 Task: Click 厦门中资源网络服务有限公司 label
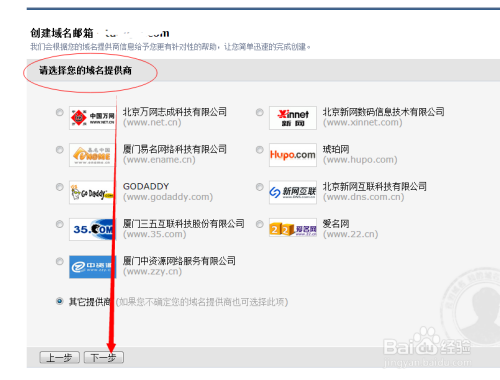[x=179, y=261]
